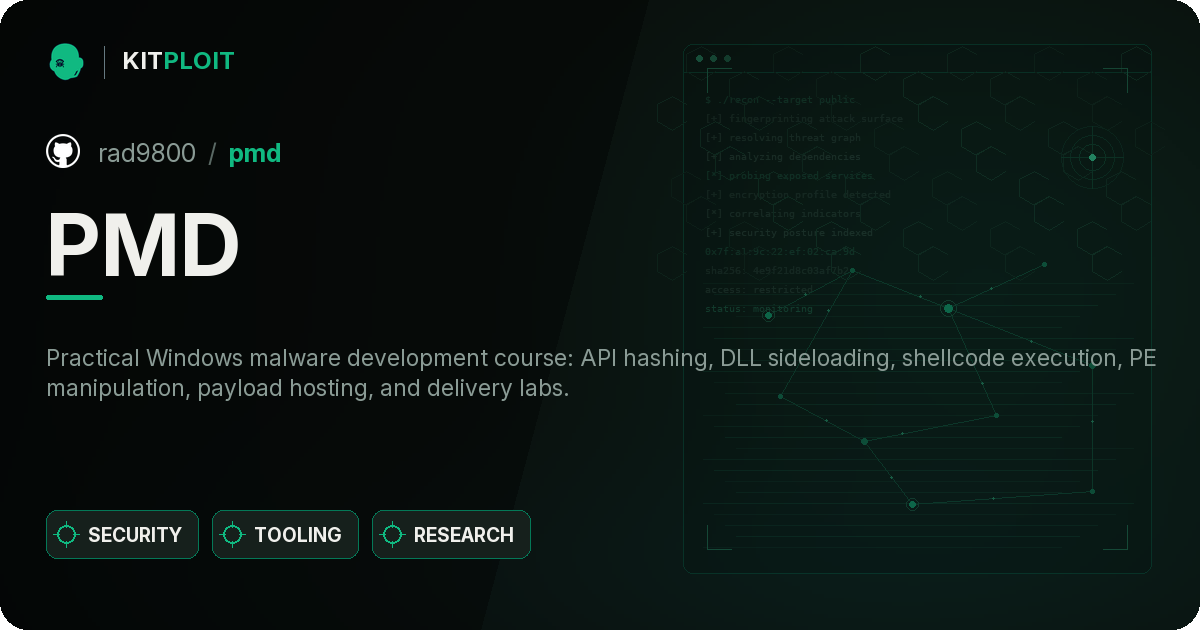
Task: Click the GitHub octocat icon
Action: pos(63,152)
